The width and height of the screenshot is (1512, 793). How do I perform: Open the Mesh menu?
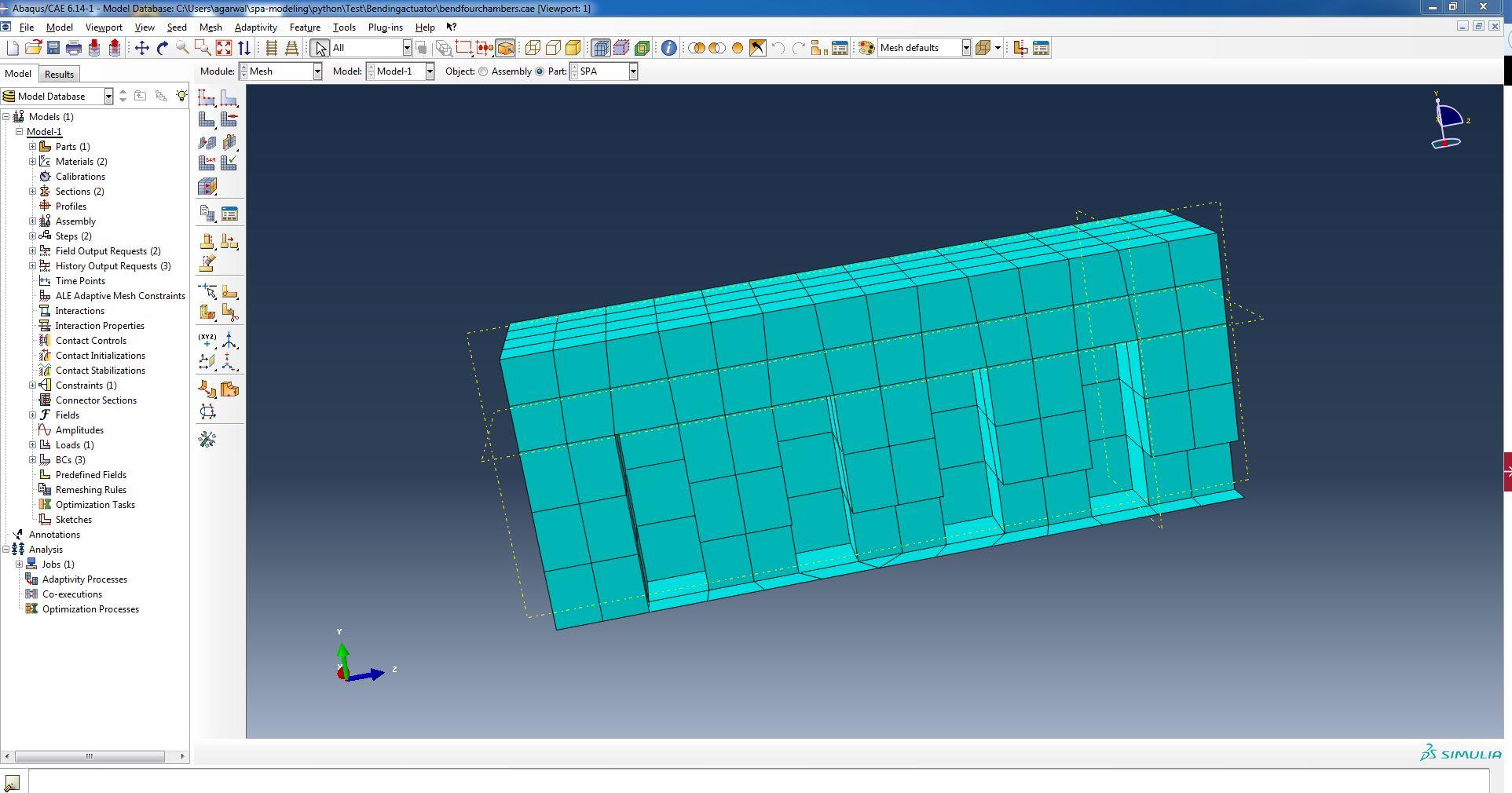point(211,27)
